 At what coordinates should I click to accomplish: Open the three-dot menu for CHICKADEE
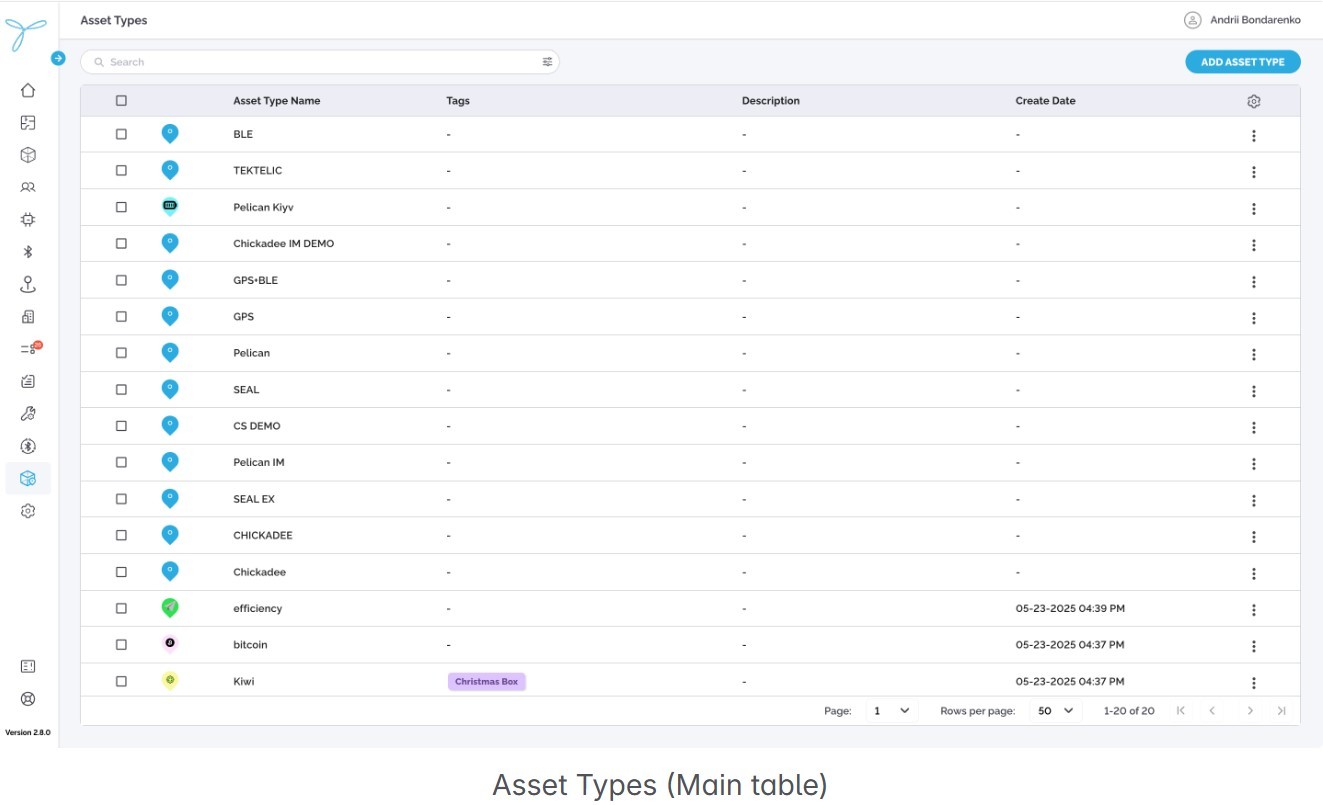point(1254,537)
